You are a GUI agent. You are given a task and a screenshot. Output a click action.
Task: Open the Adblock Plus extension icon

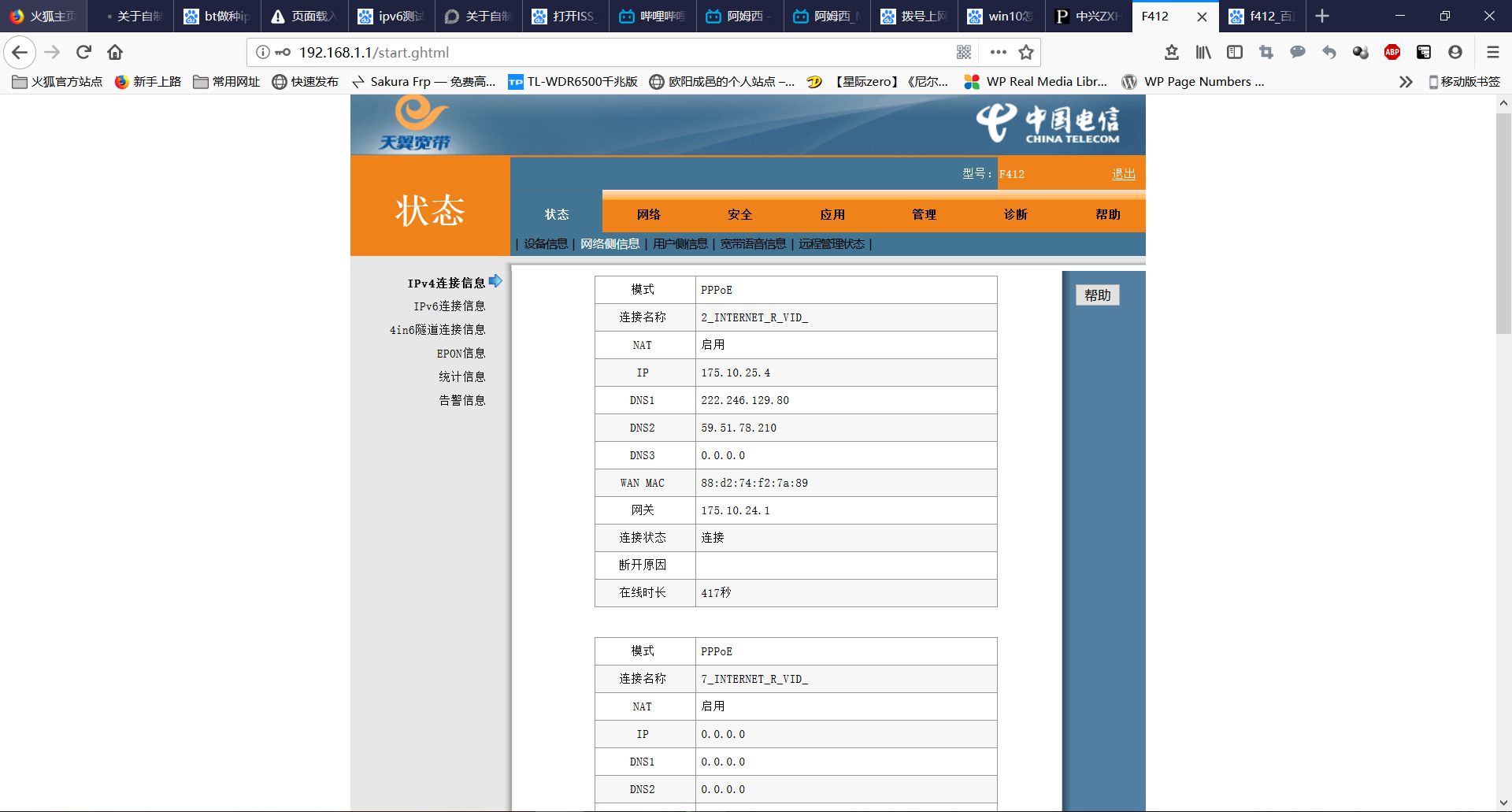coord(1392,52)
